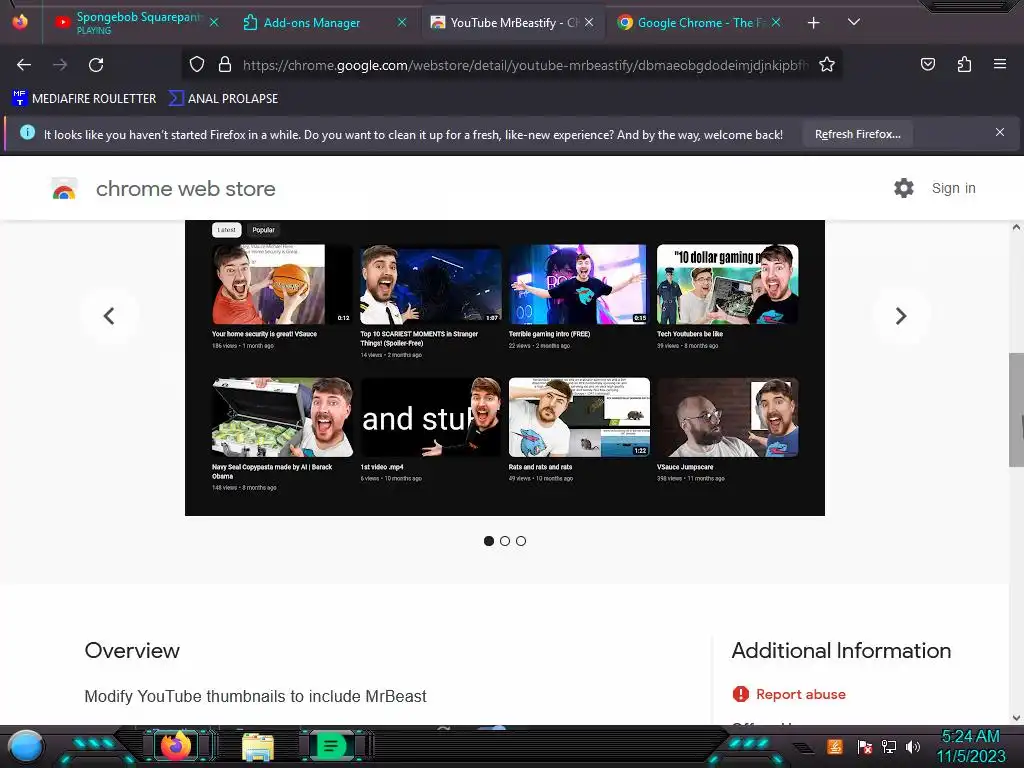This screenshot has width=1024, height=768.
Task: Go forward to the next page
Action: coord(60,65)
